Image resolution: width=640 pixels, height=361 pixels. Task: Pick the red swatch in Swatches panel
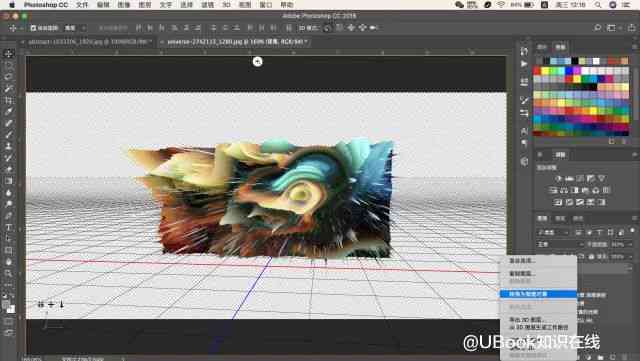click(x=538, y=71)
